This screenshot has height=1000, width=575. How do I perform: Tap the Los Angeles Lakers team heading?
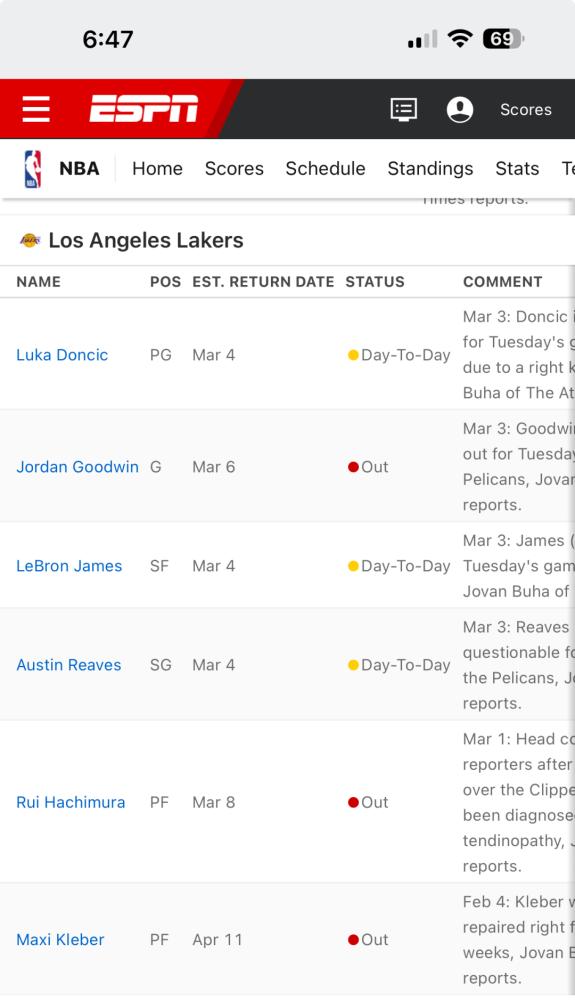[x=146, y=240]
